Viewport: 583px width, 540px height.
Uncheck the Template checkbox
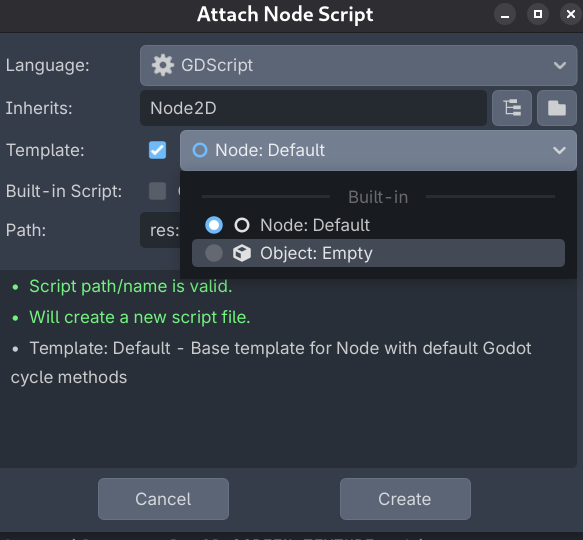(157, 150)
